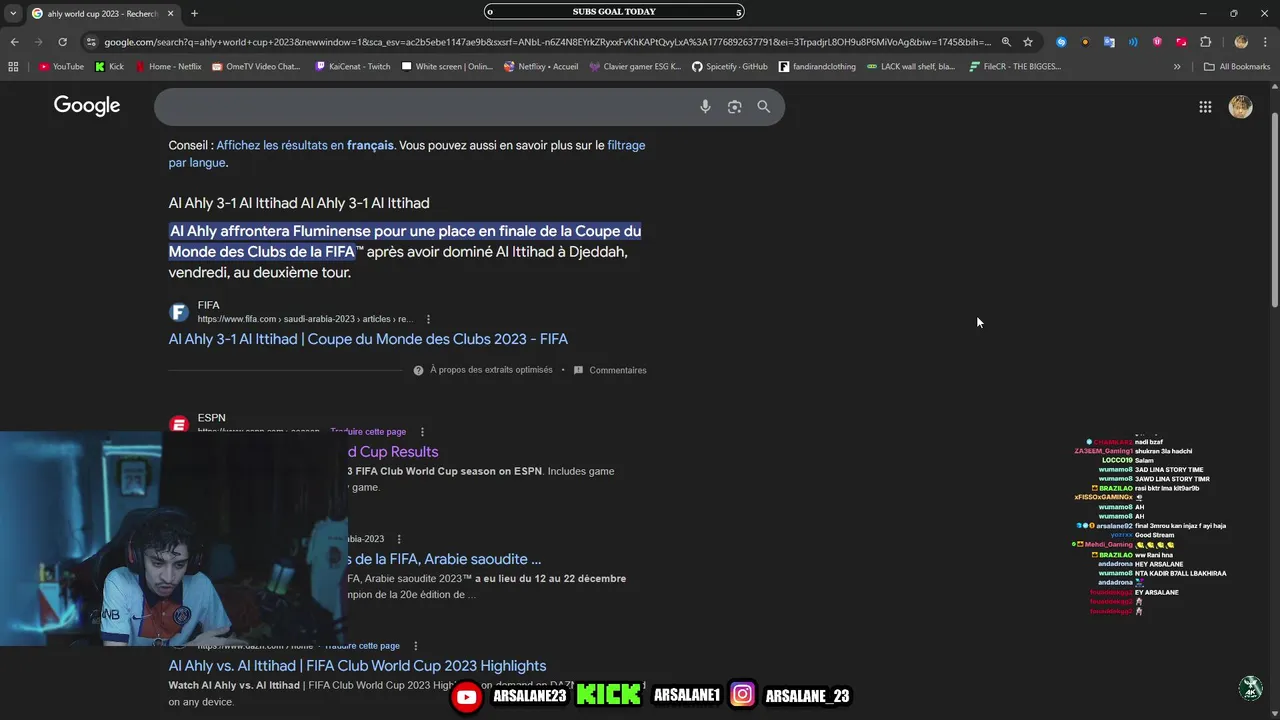Open the bookmarks apps grid shortcut
The width and height of the screenshot is (1280, 720).
point(13,67)
